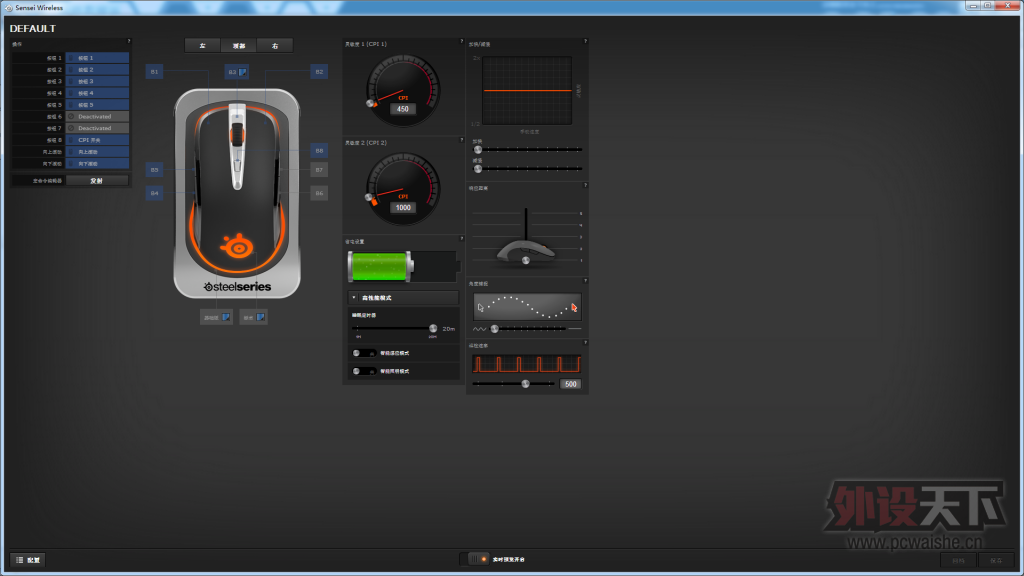Open help for the acceleration/deceleration panel

(585, 41)
